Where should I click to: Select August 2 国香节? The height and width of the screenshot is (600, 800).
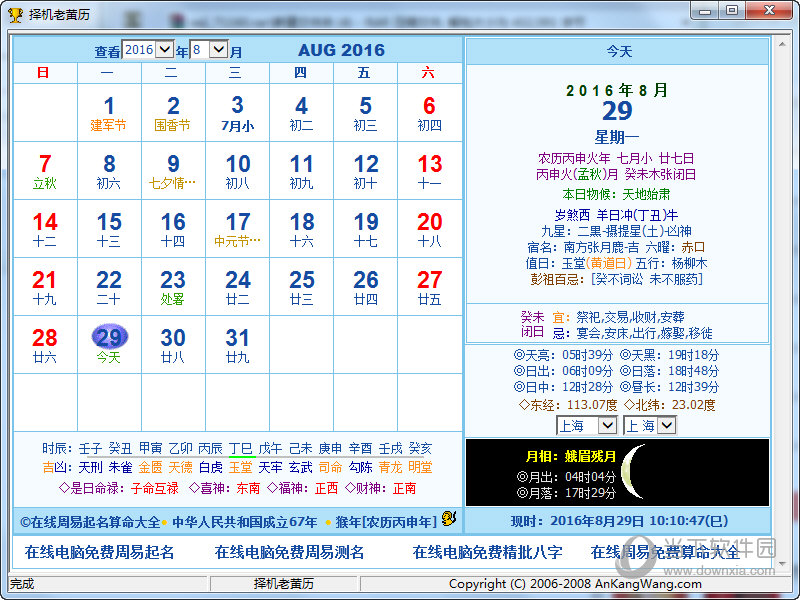click(x=173, y=113)
